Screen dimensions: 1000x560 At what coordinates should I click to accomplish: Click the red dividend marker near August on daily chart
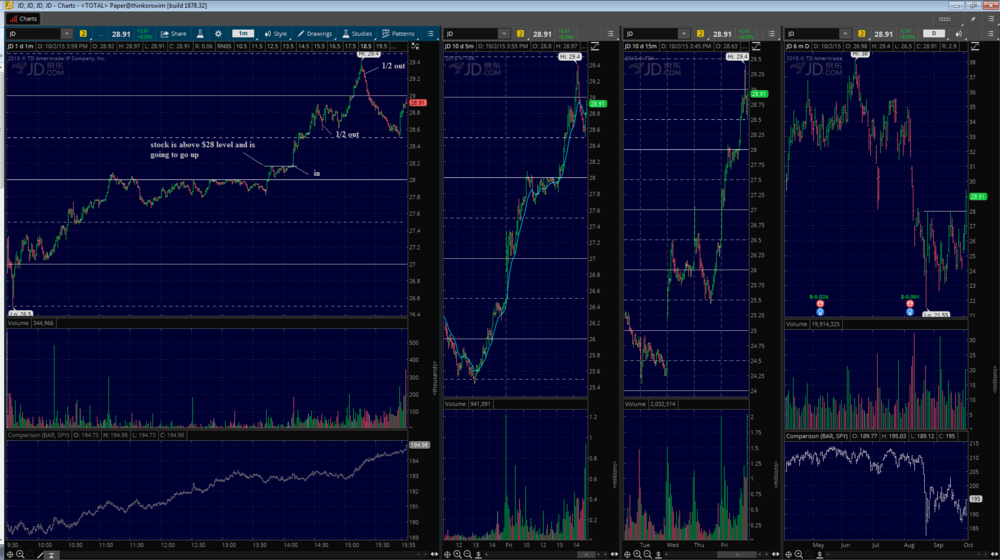[910, 304]
